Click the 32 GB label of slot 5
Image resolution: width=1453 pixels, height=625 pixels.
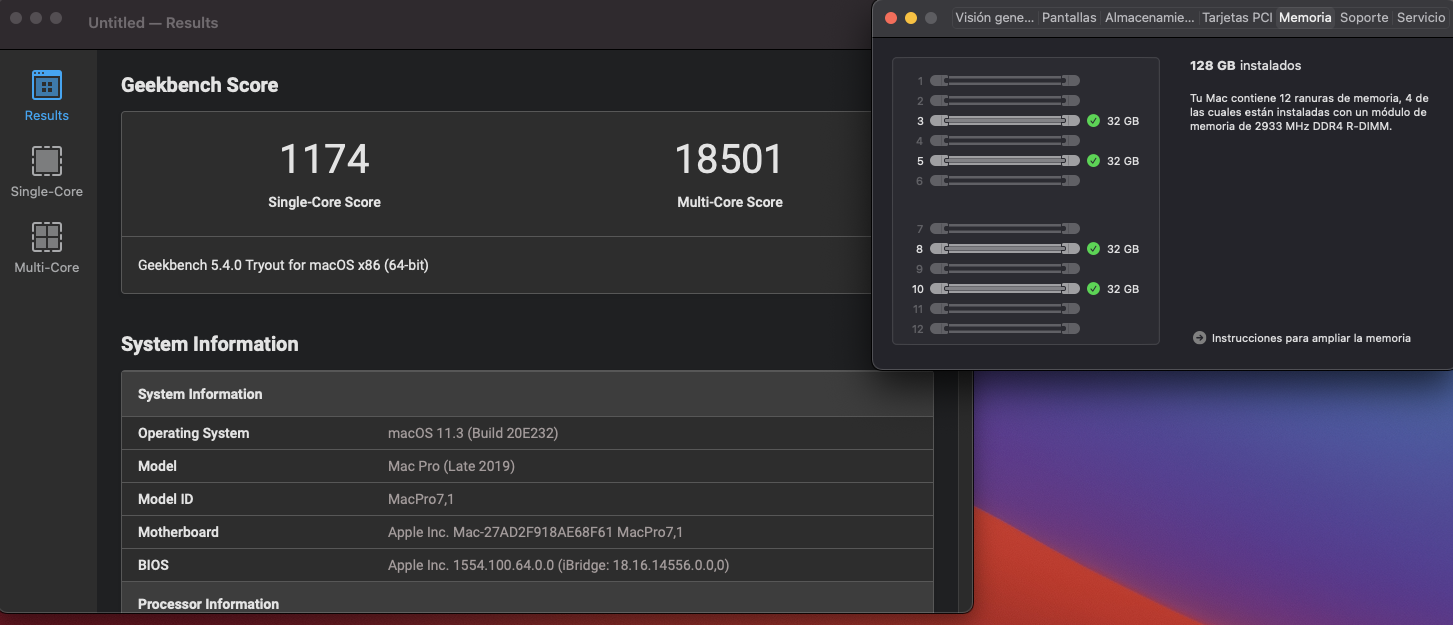coord(1123,161)
